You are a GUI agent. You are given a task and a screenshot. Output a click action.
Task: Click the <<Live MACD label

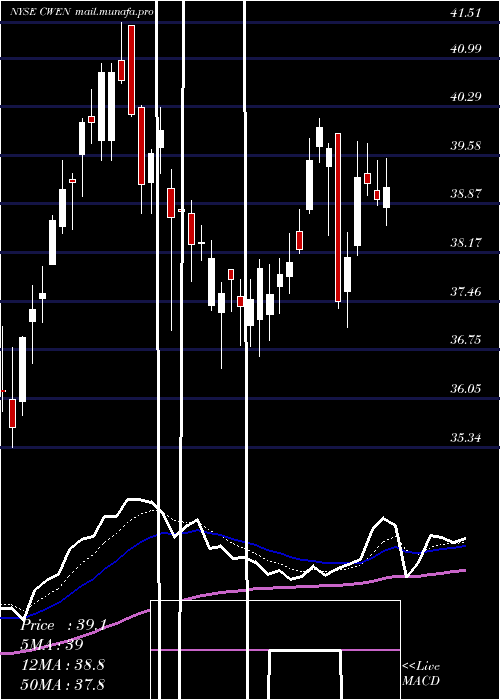point(421,673)
